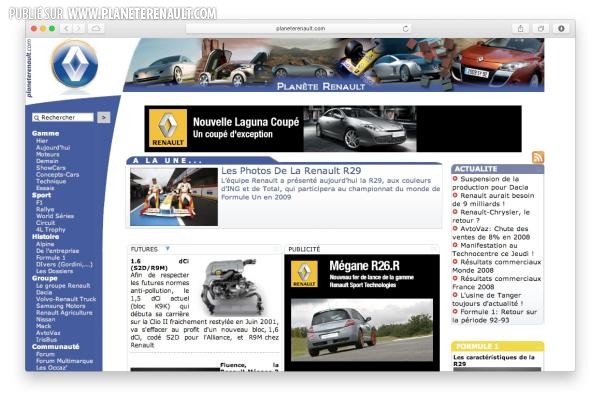
Task: Click the ACTUALITE panel header
Action: (497, 169)
